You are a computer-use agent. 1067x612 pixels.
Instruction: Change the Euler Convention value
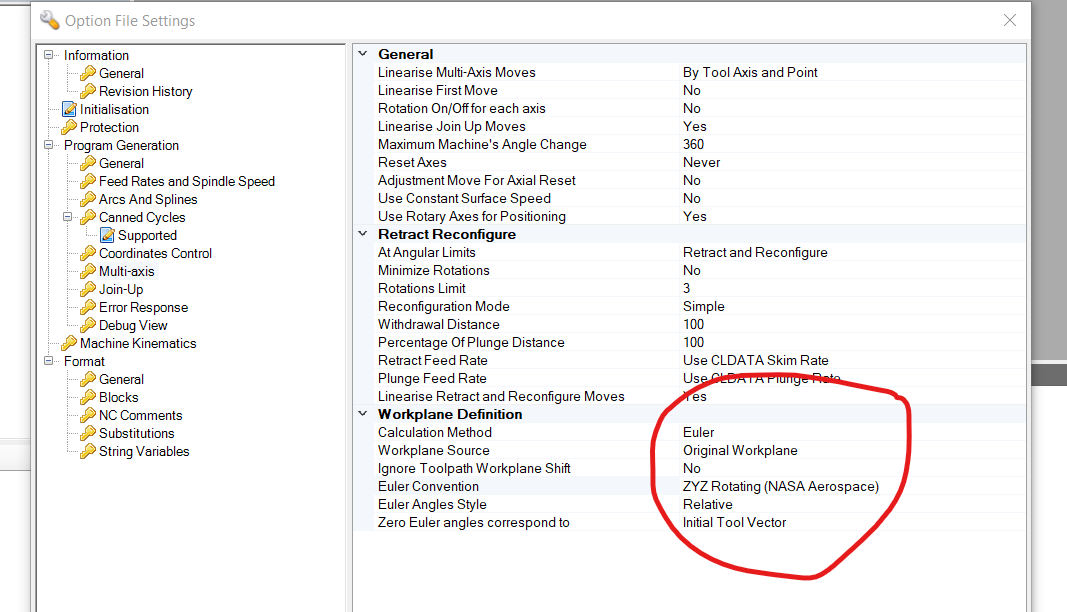point(780,486)
